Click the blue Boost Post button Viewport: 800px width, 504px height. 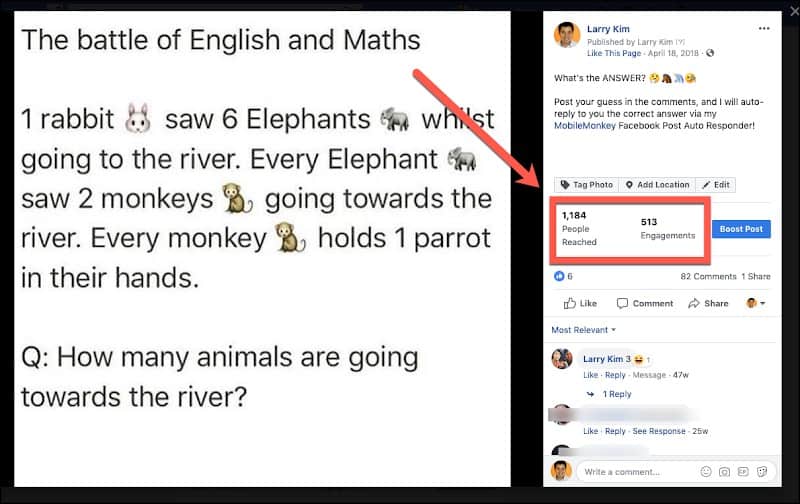point(741,229)
